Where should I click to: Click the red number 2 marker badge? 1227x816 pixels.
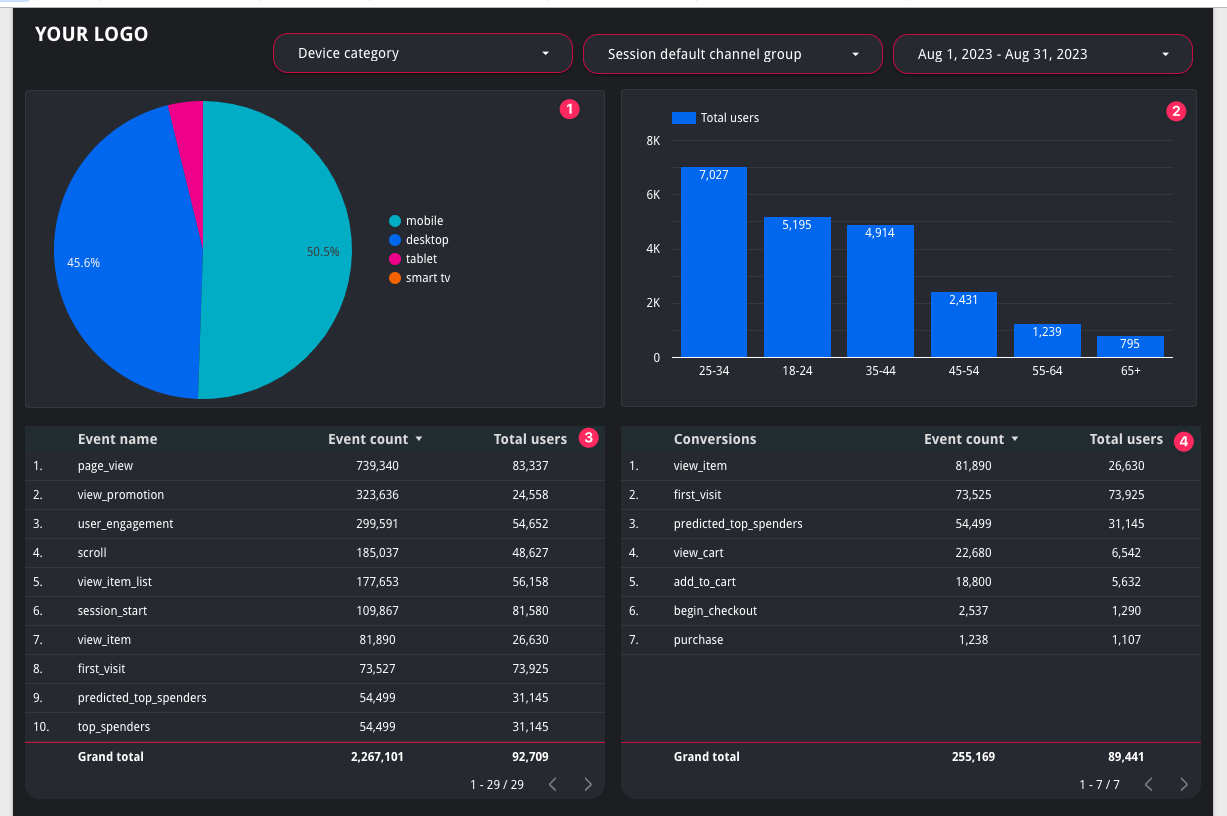click(x=1177, y=111)
